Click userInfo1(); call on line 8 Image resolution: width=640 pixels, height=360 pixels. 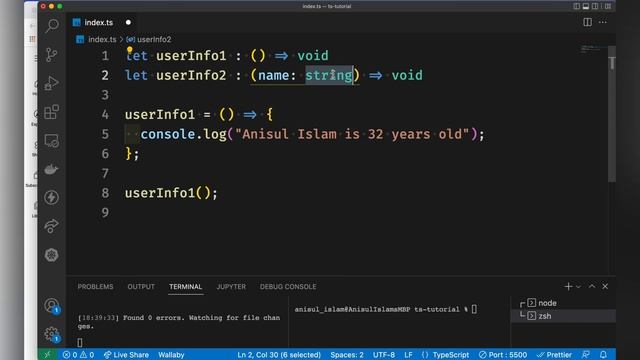click(x=171, y=193)
